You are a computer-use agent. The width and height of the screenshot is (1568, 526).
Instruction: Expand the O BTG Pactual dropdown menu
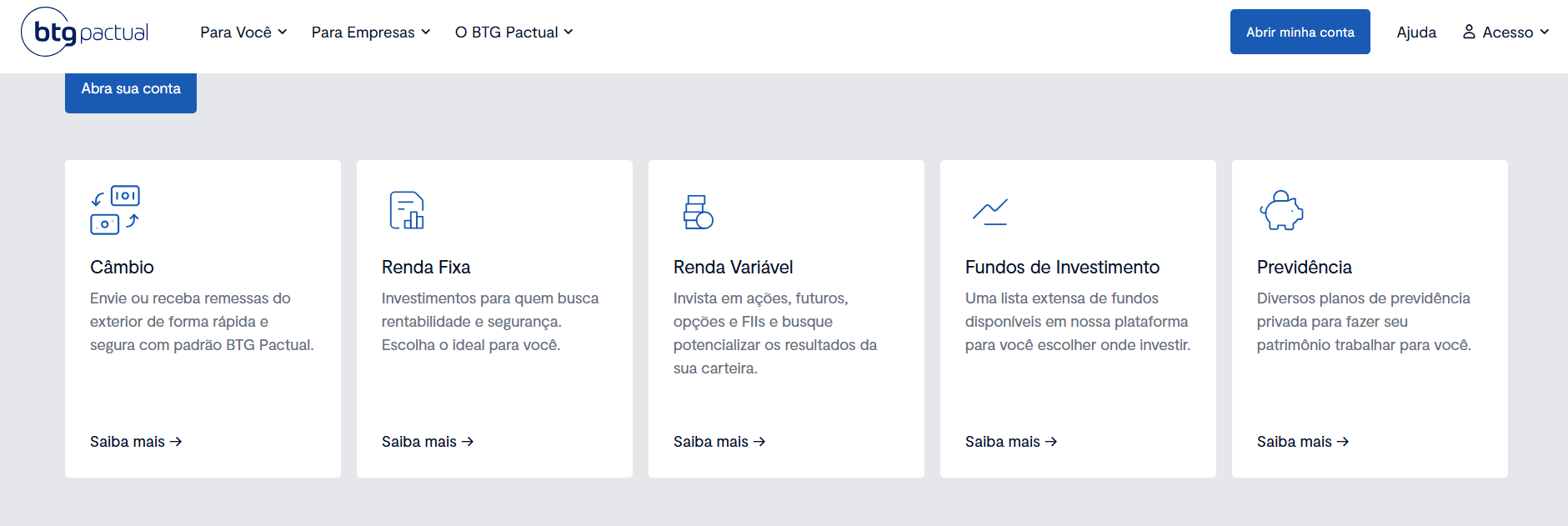[x=513, y=33]
